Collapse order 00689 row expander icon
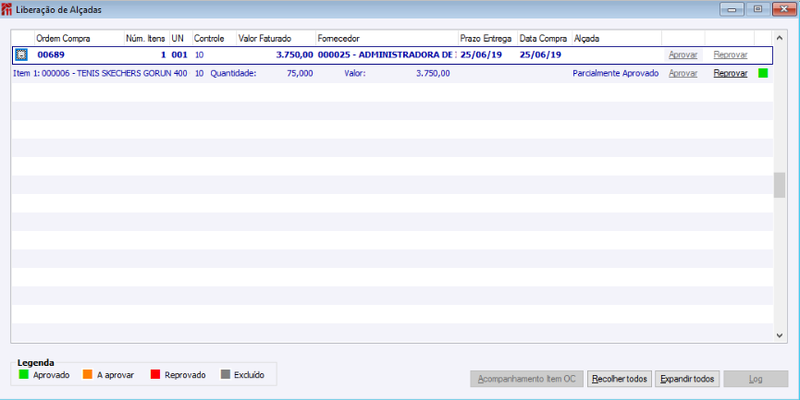The image size is (800, 400). 21,55
